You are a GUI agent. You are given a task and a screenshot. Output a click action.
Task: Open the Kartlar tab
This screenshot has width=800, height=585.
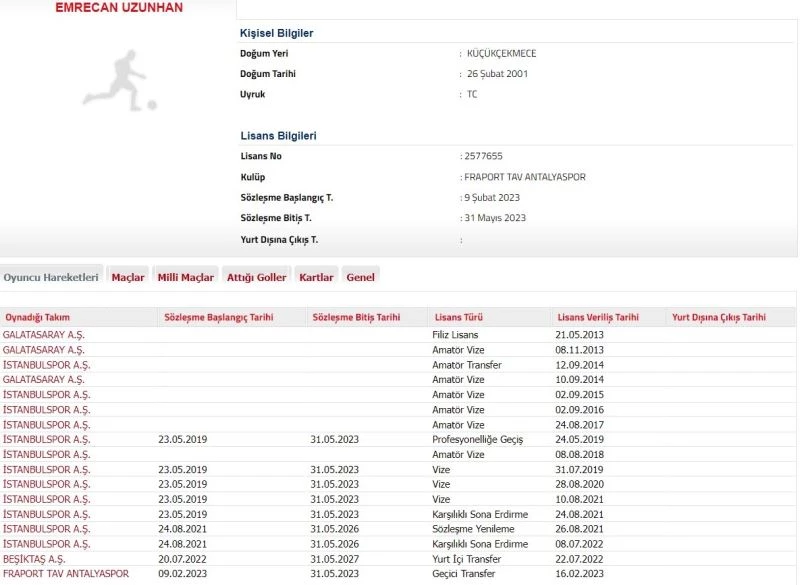[x=316, y=277]
